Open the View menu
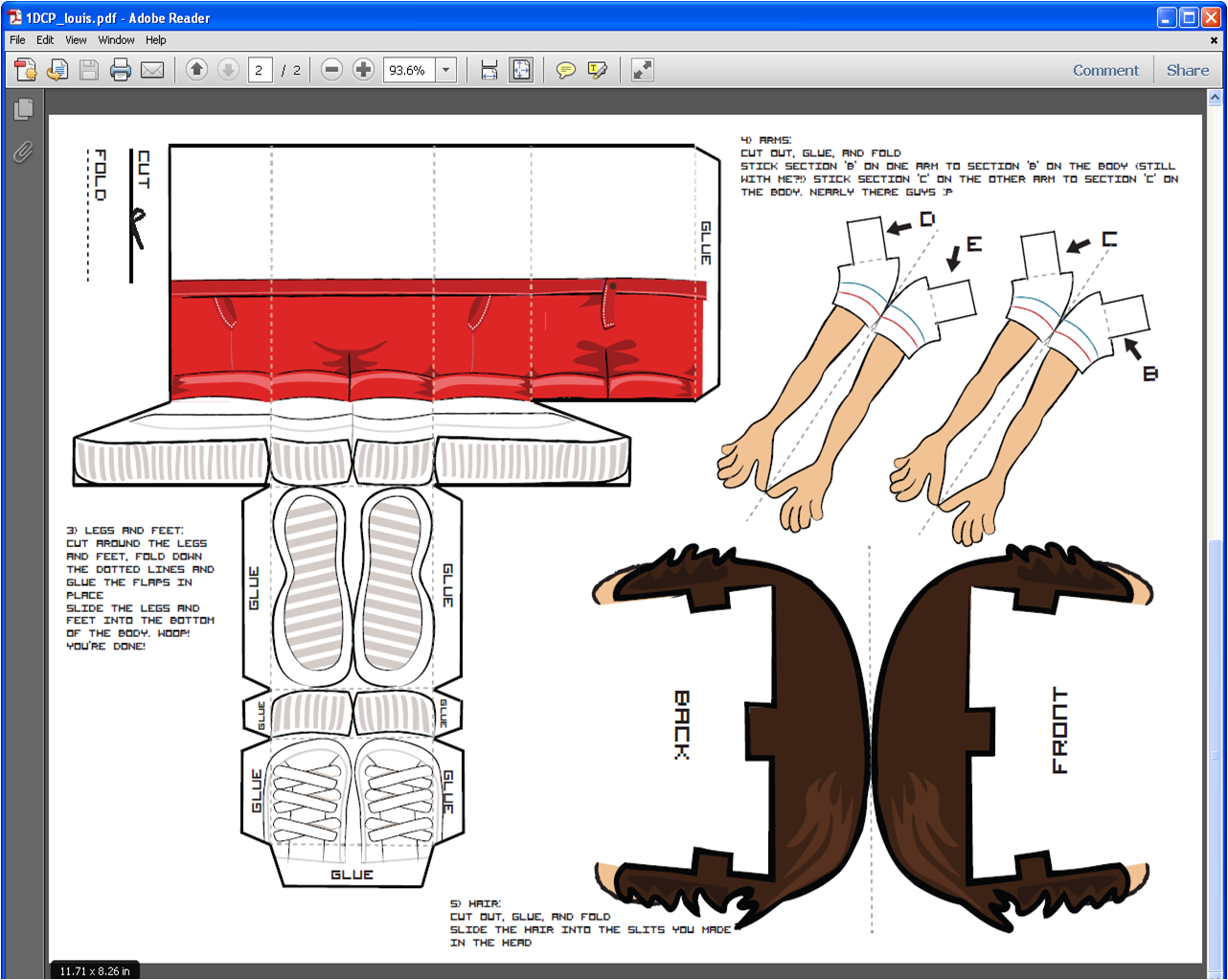The height and width of the screenshot is (980, 1228). 76,40
